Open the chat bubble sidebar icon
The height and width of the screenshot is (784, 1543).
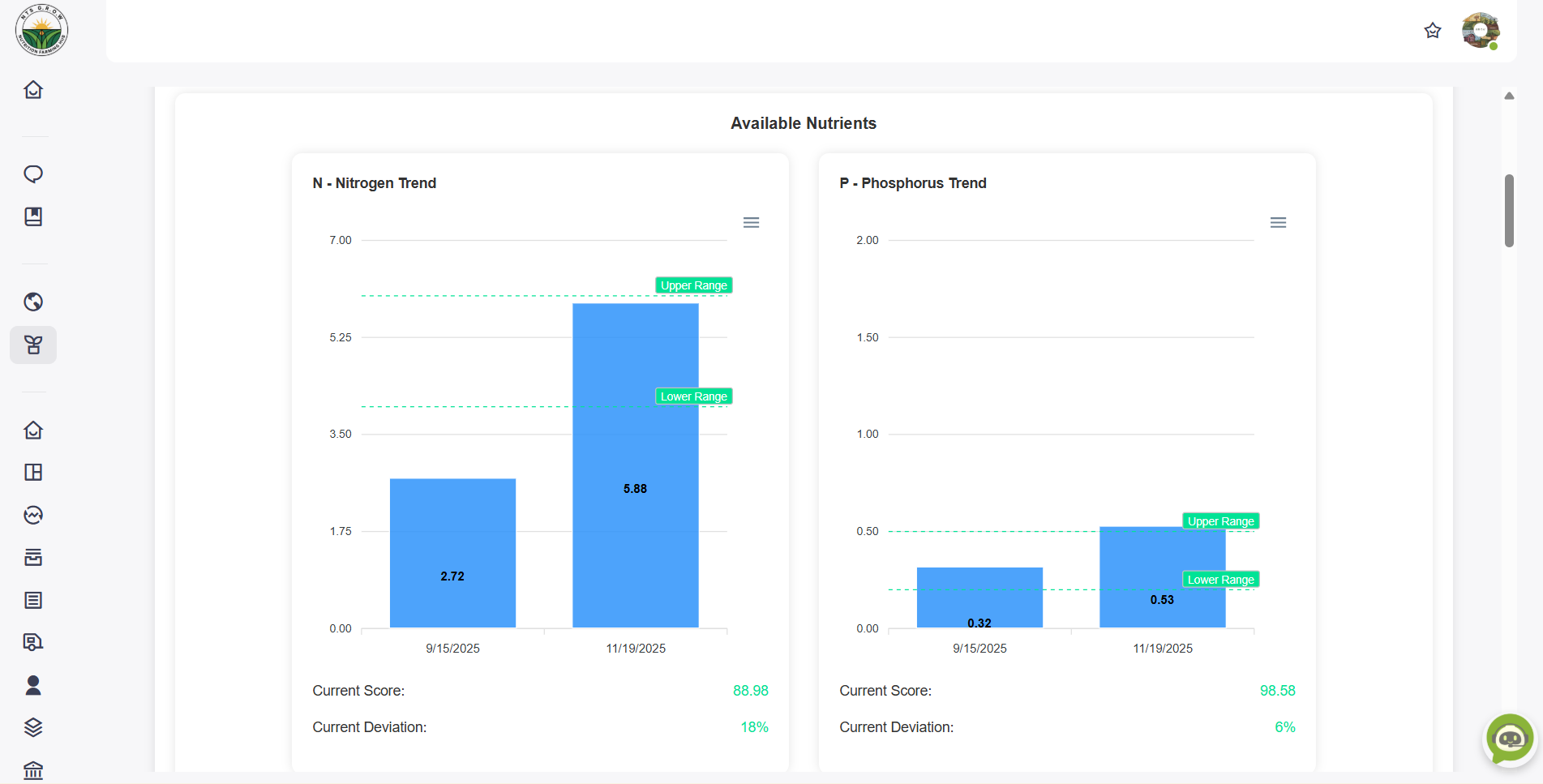(x=33, y=174)
